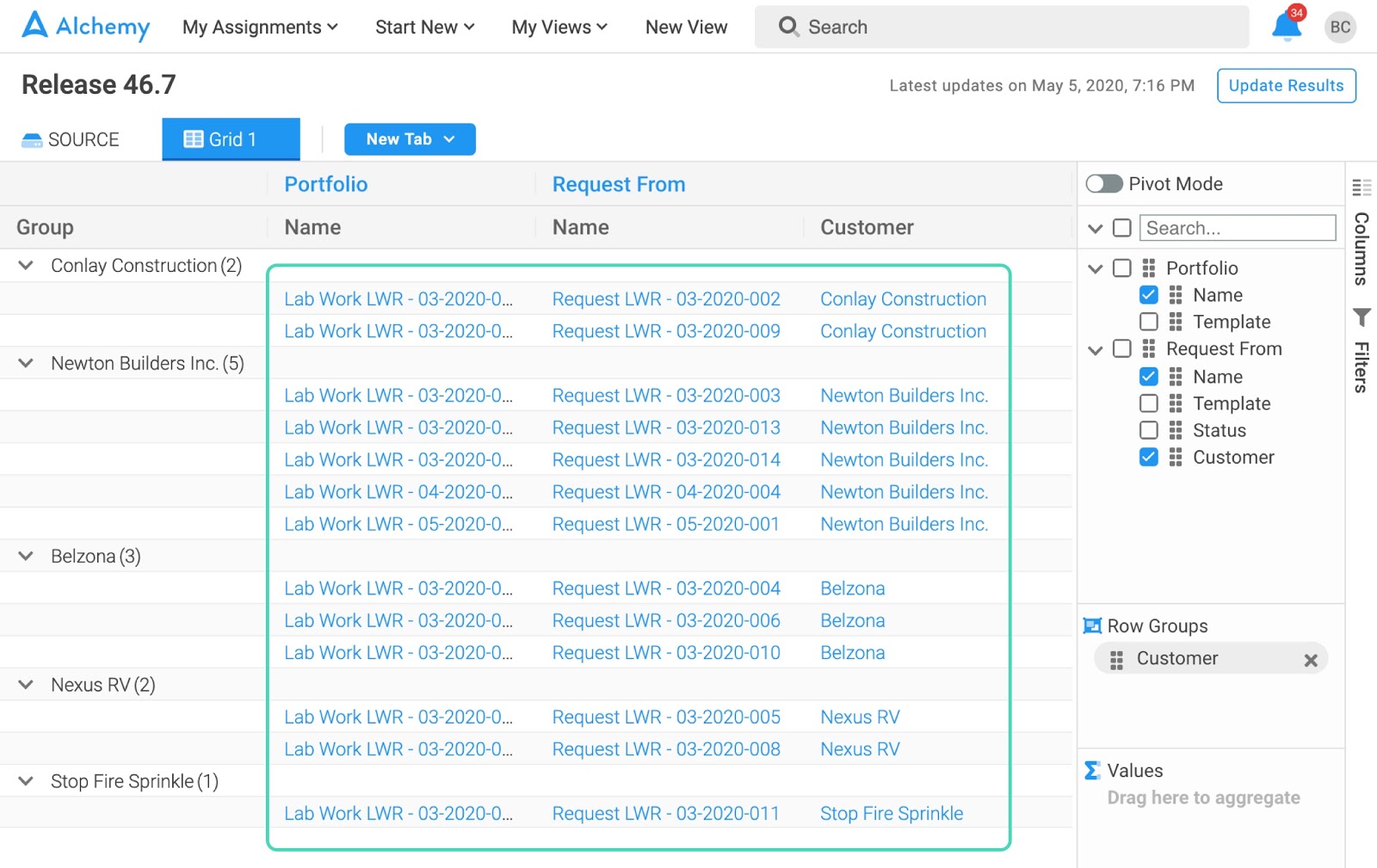Viewport: 1377px width, 868px height.
Task: Click the Alchemy logo
Action: click(85, 26)
